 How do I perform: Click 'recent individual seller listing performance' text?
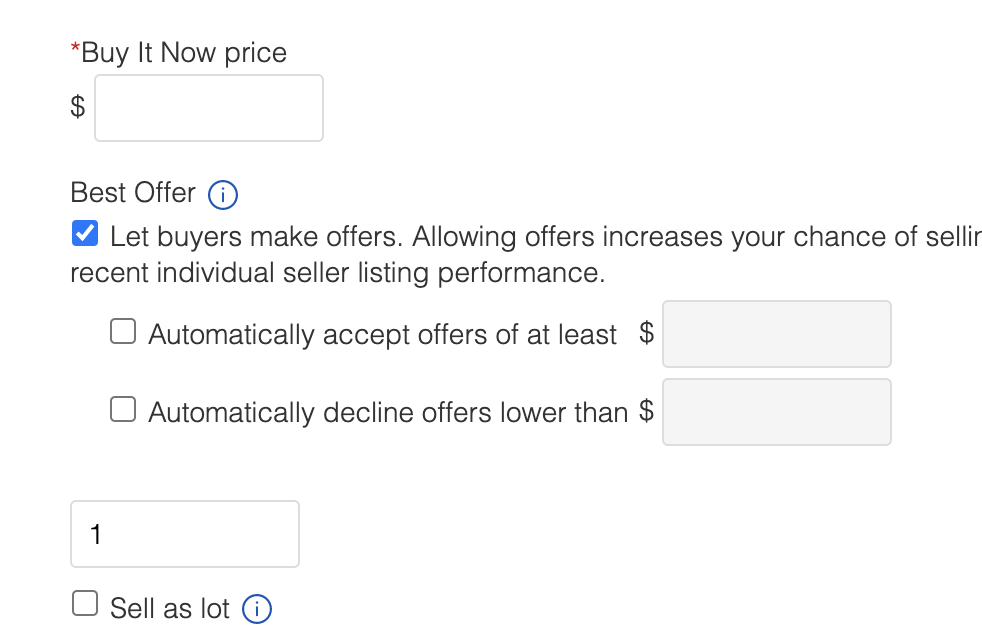coord(338,274)
